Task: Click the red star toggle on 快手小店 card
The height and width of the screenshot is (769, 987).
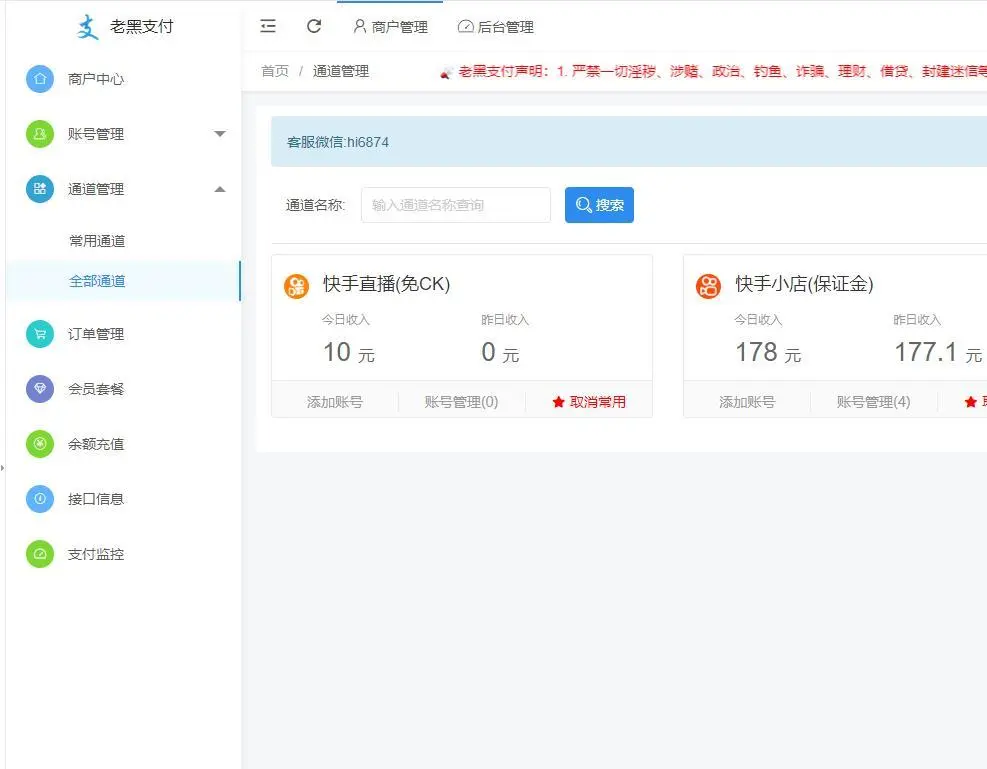Action: click(x=971, y=401)
